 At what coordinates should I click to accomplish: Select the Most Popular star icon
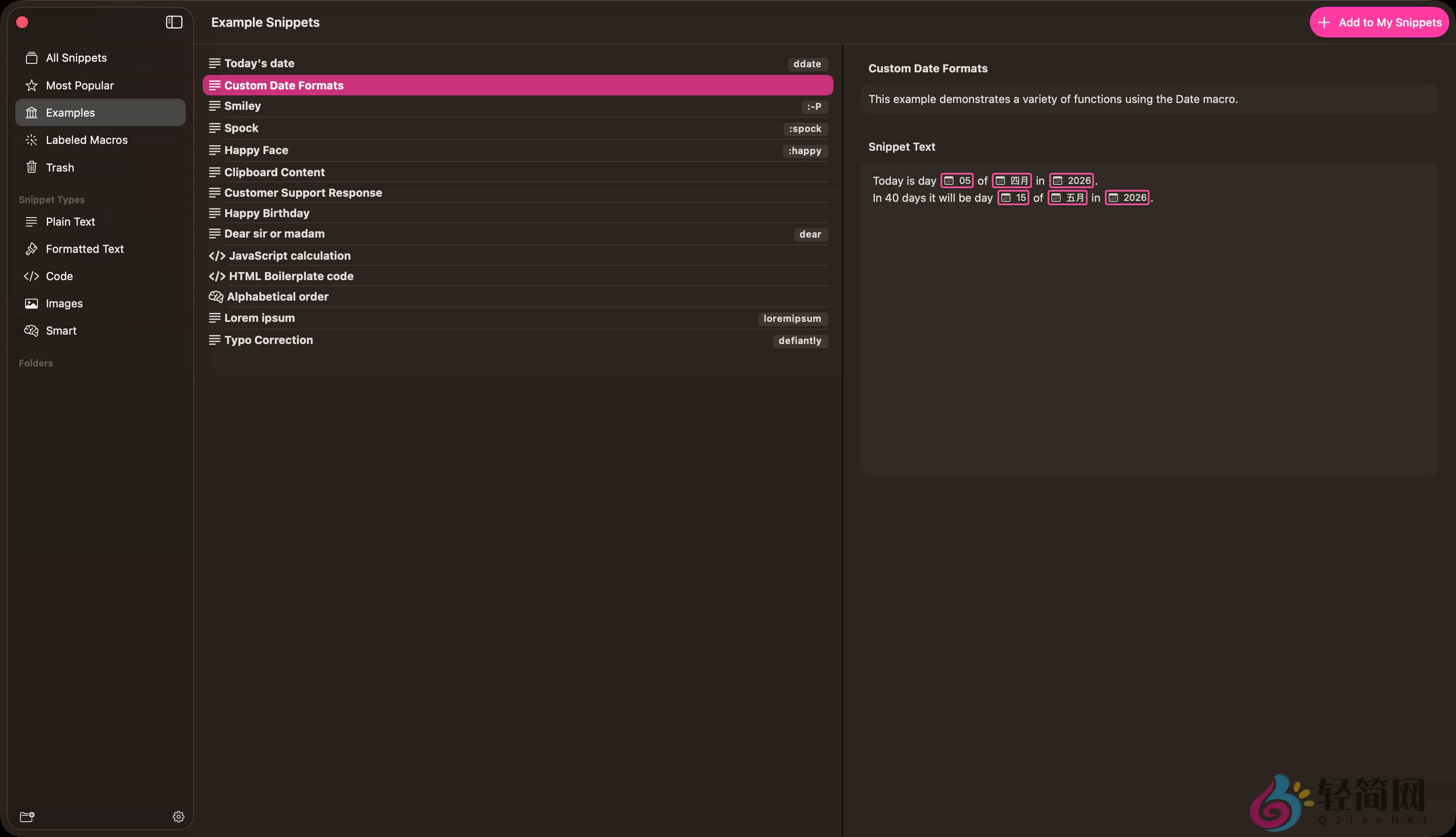(x=32, y=86)
